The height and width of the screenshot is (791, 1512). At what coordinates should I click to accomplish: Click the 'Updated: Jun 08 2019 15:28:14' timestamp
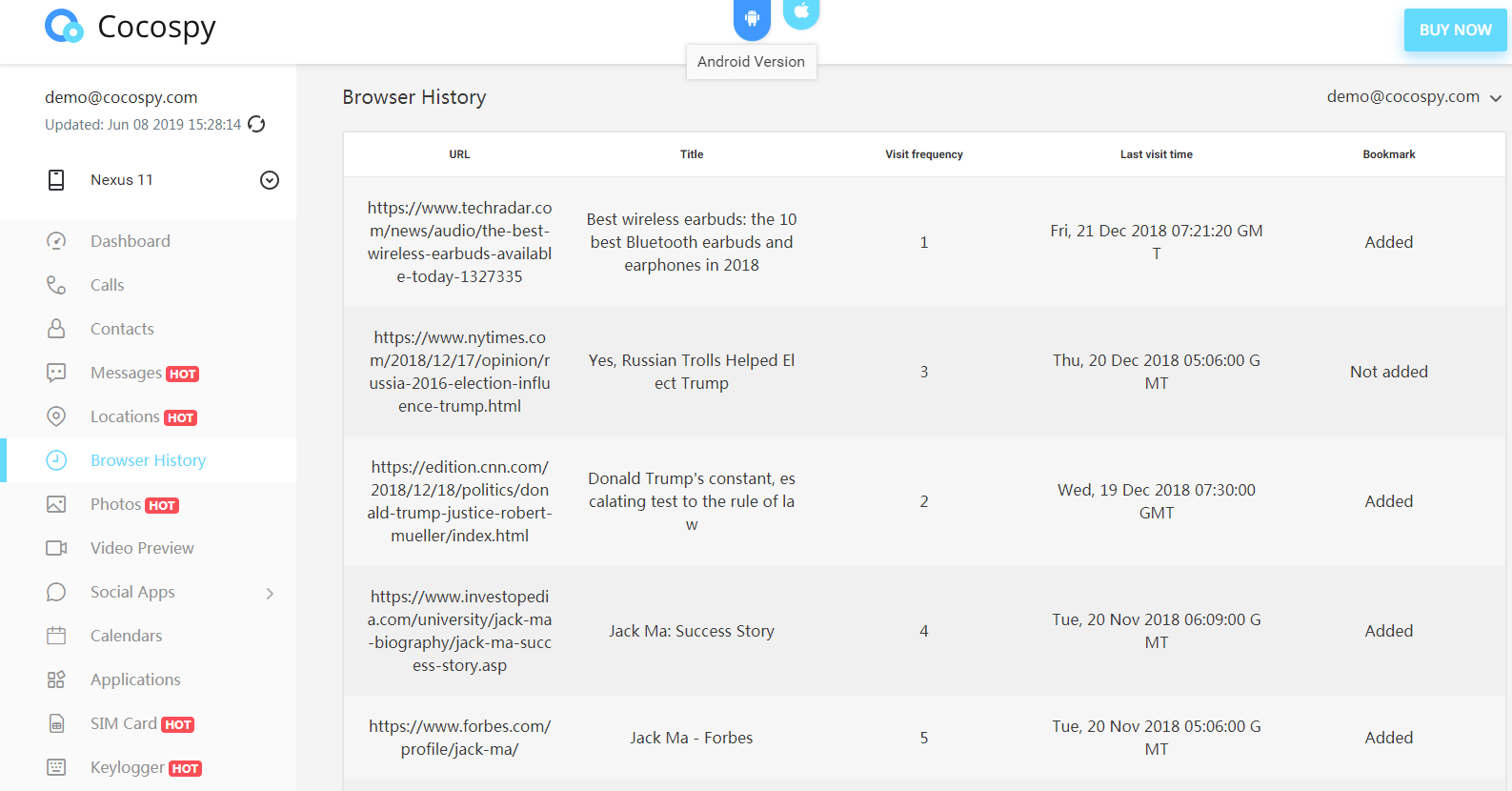pyautogui.click(x=143, y=125)
